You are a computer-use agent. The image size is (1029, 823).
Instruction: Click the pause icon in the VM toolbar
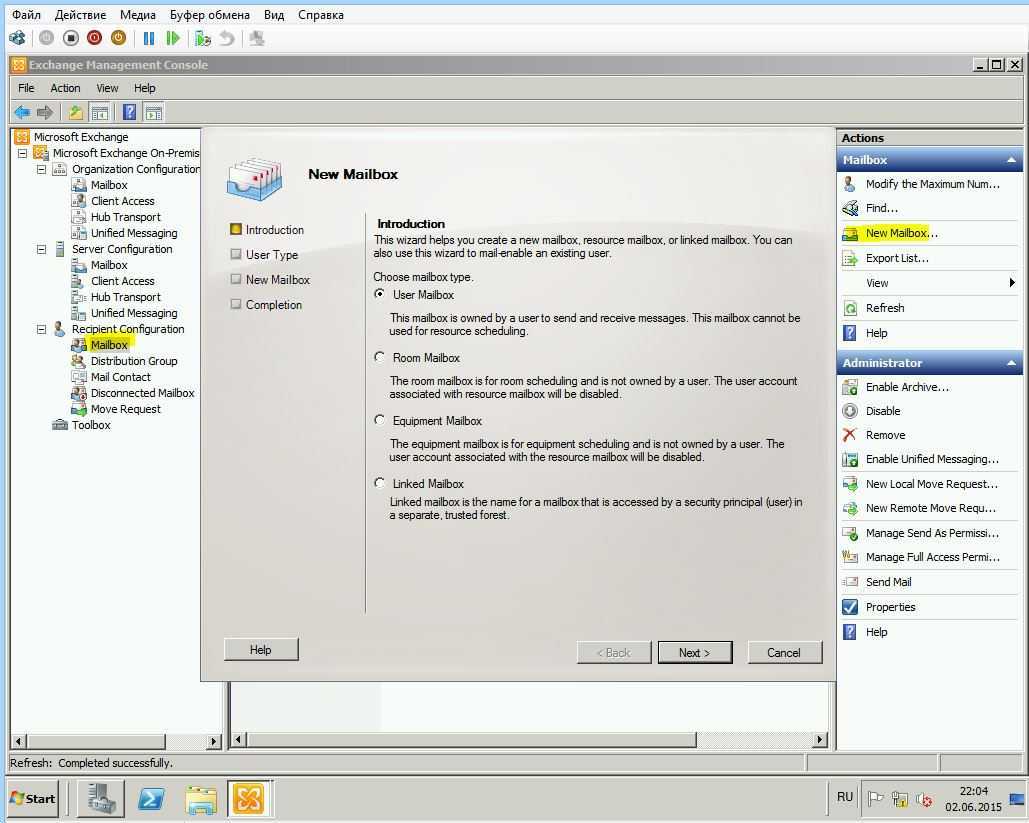[149, 38]
